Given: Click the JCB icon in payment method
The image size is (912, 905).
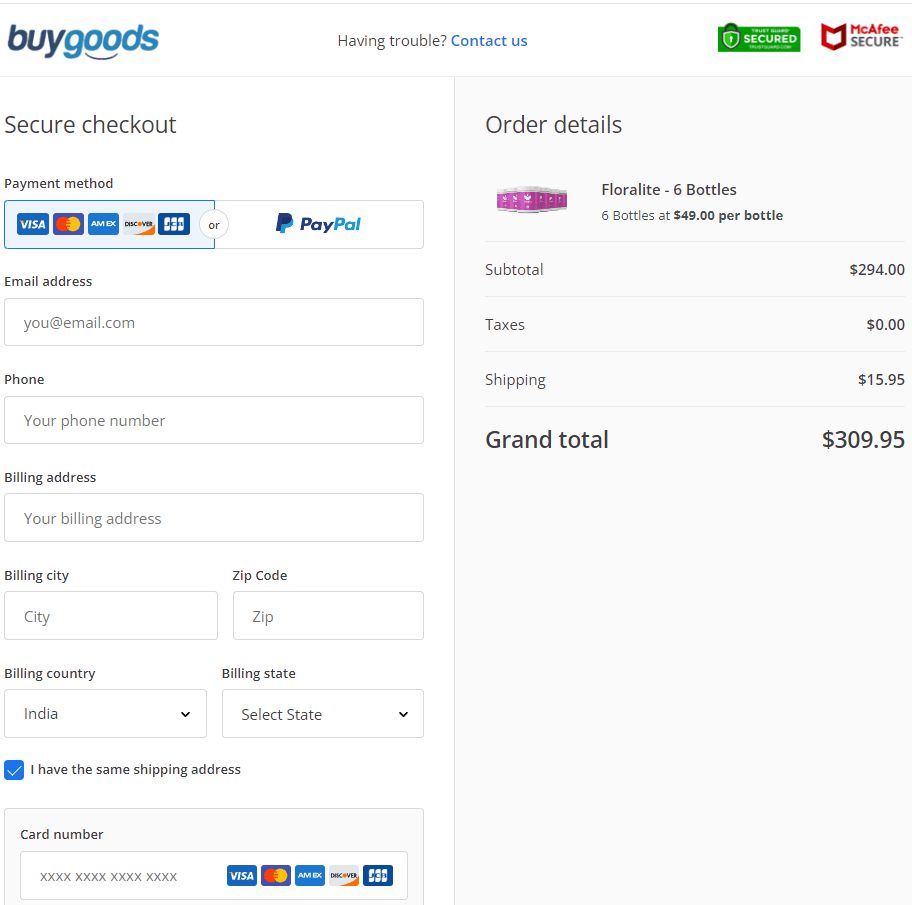Looking at the screenshot, I should [174, 224].
